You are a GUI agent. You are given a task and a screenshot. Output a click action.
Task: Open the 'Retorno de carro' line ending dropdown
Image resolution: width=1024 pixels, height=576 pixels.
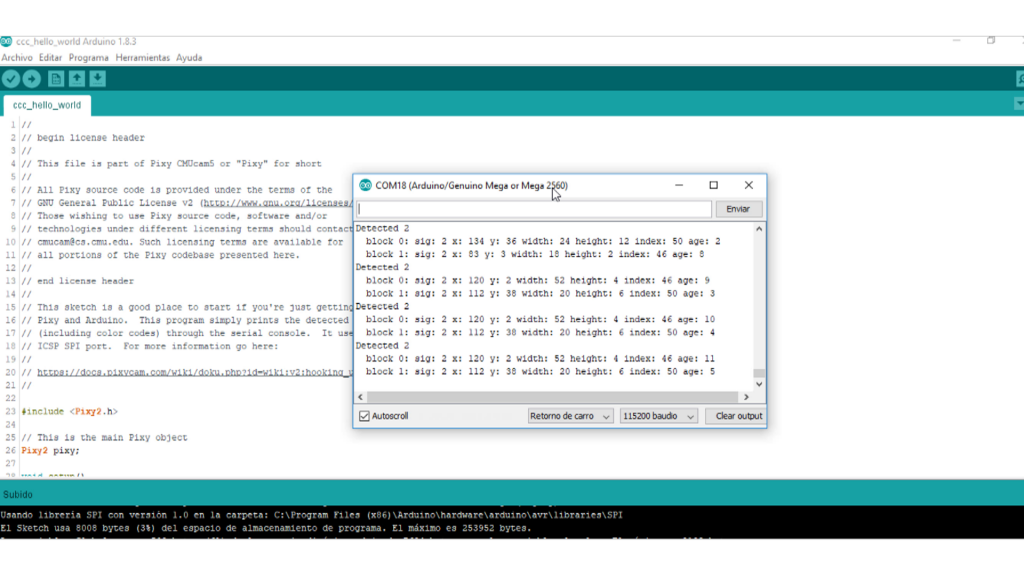click(570, 416)
